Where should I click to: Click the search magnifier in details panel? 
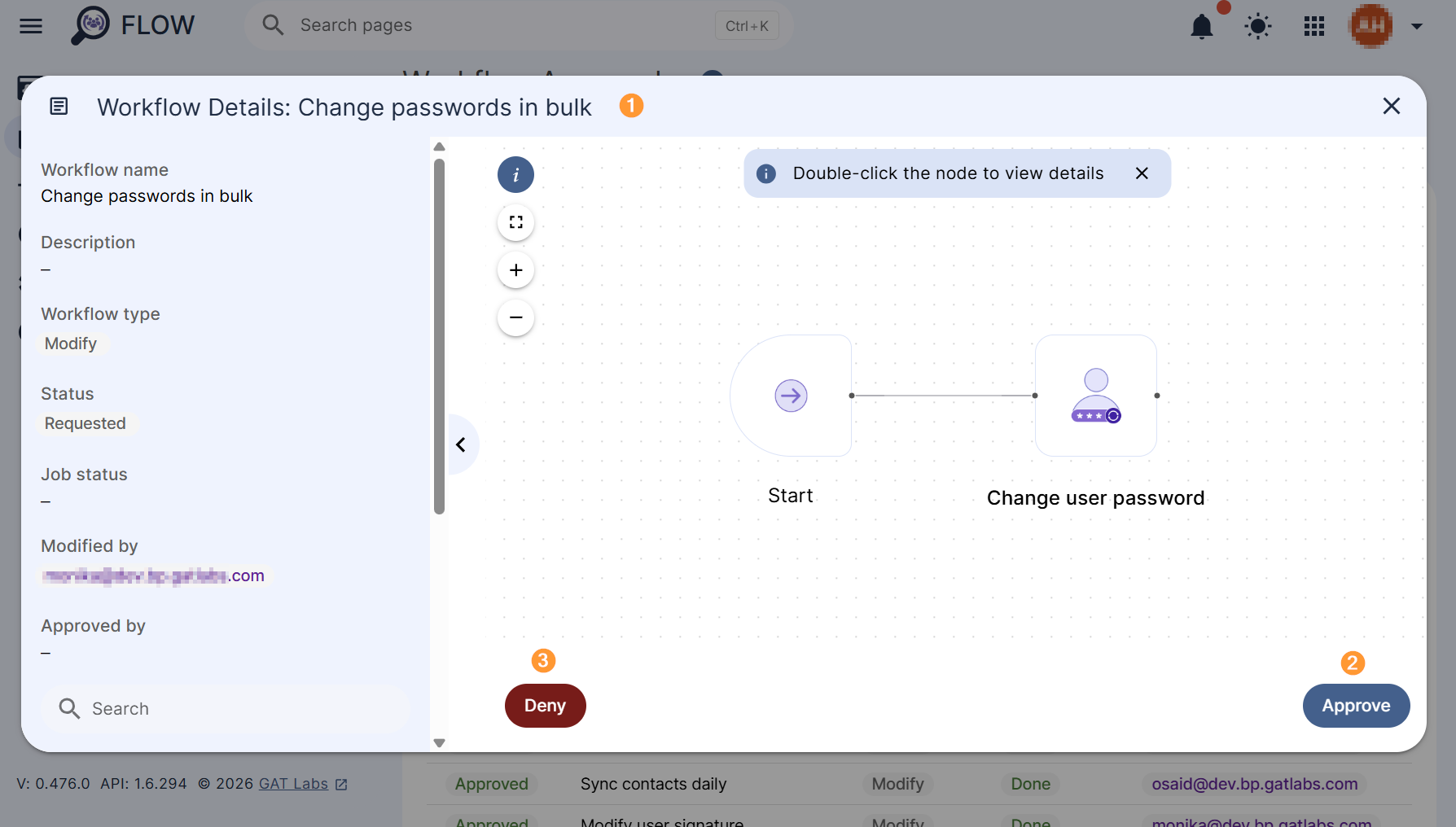pos(69,709)
